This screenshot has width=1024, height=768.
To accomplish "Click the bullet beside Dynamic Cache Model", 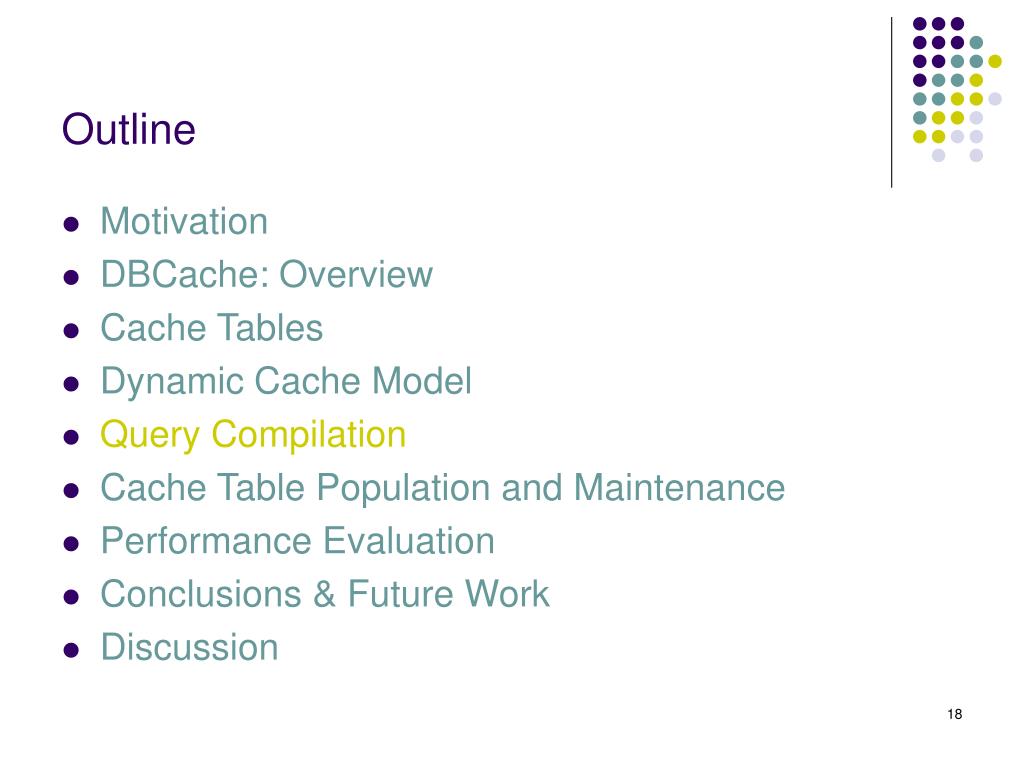I will pos(71,384).
